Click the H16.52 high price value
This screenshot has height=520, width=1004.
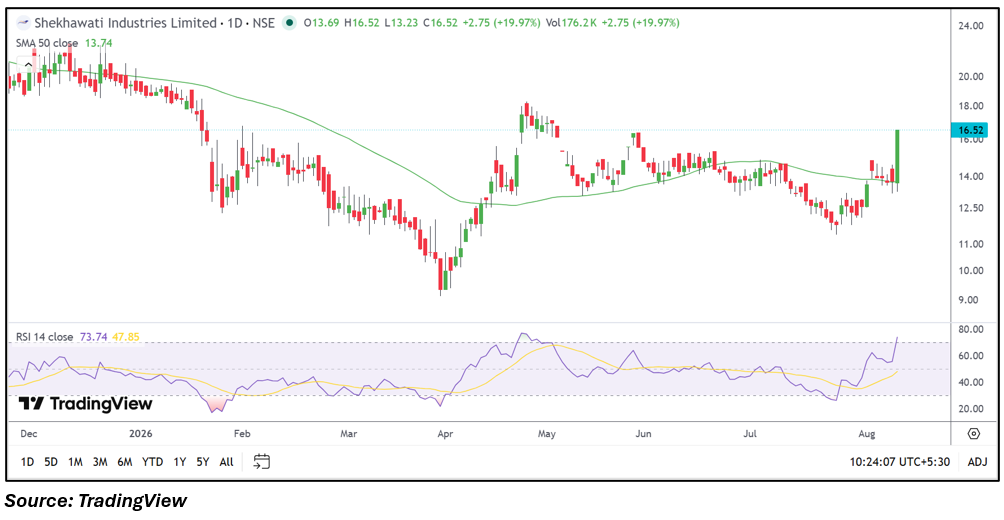point(363,23)
